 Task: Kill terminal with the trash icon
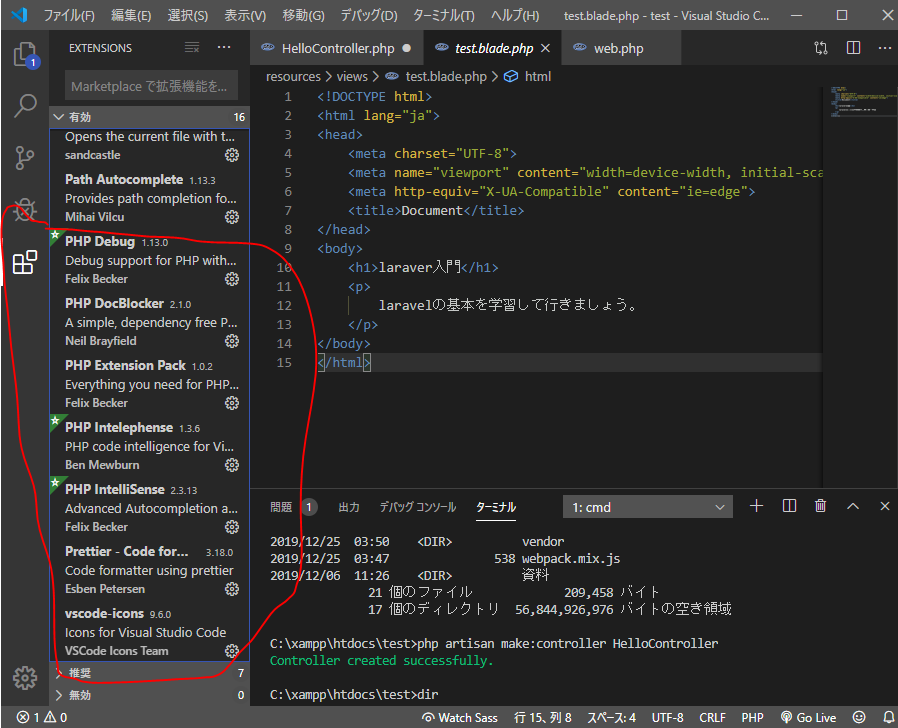pos(820,507)
